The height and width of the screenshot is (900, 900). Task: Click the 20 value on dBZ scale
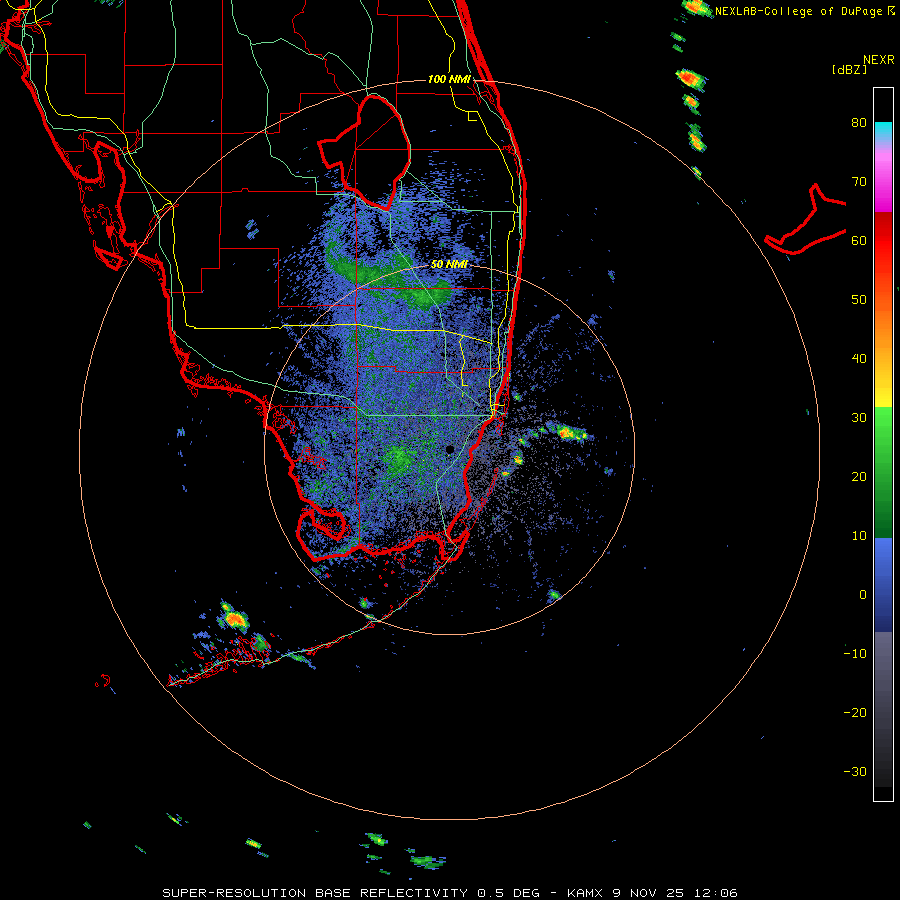click(x=859, y=476)
